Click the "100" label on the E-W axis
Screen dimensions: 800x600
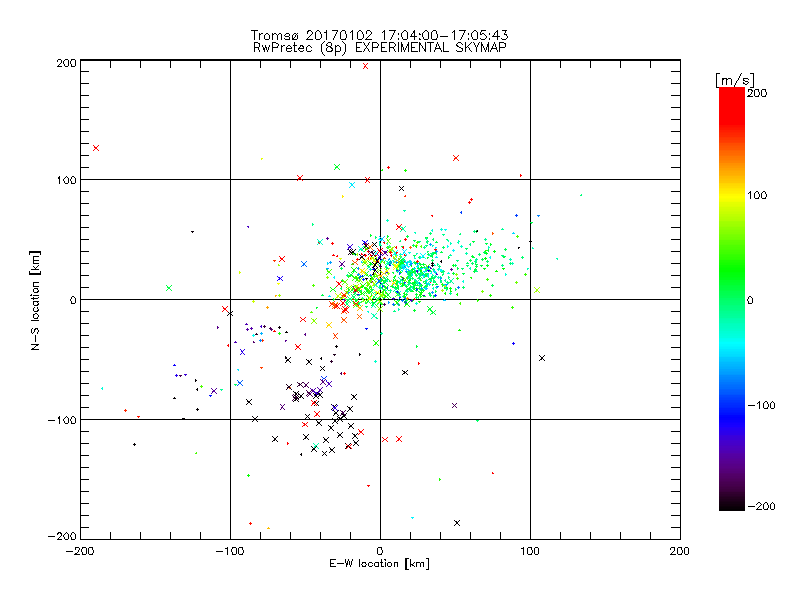tap(530, 551)
